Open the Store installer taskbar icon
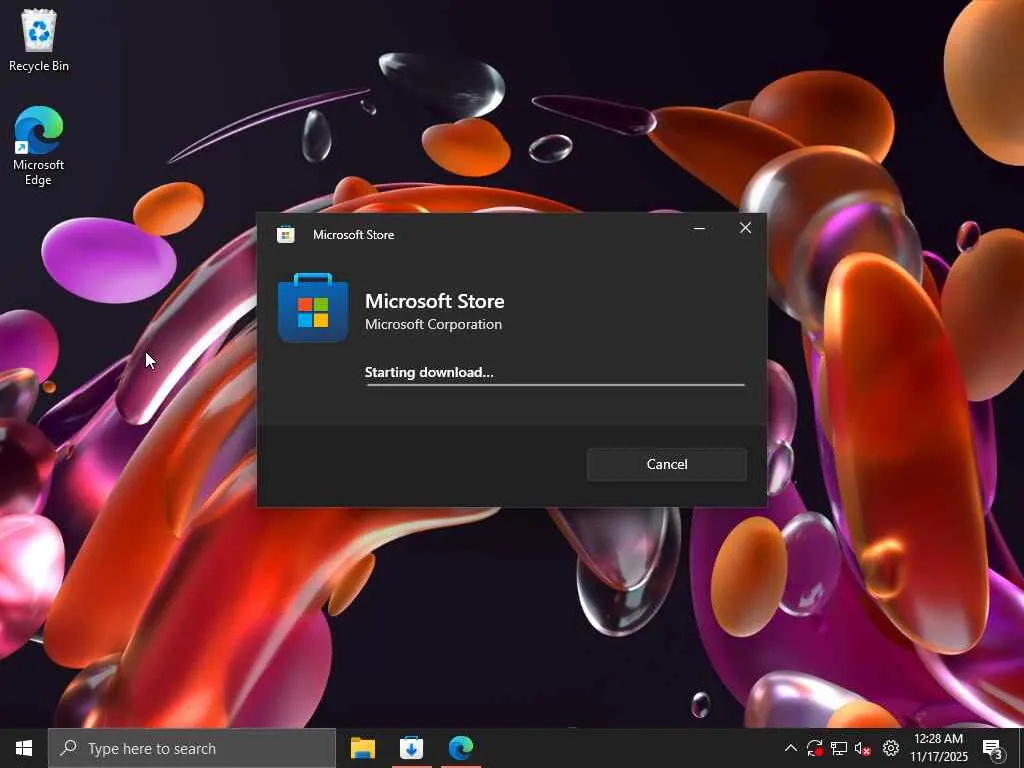The height and width of the screenshot is (768, 1024). pos(411,748)
